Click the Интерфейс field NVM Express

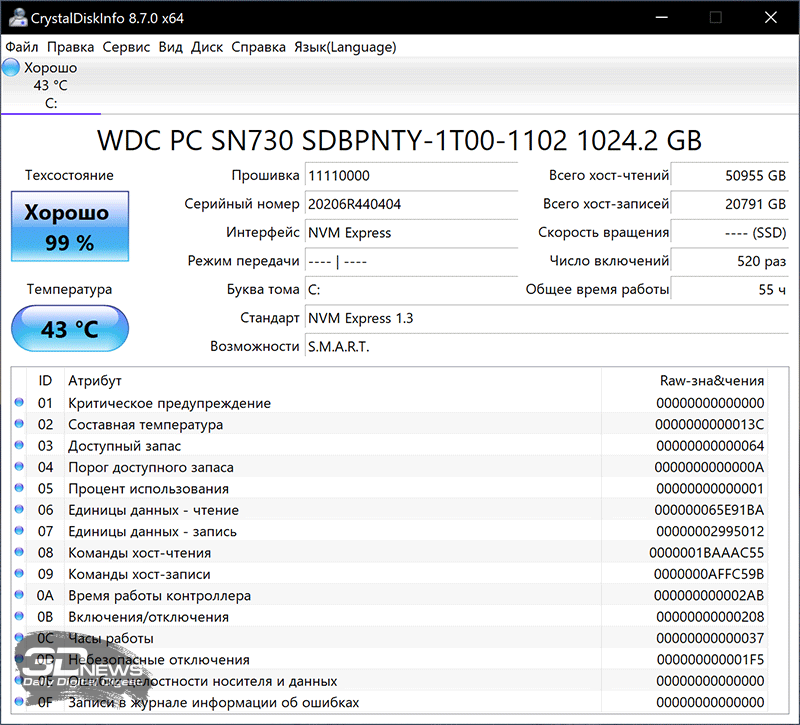[411, 233]
